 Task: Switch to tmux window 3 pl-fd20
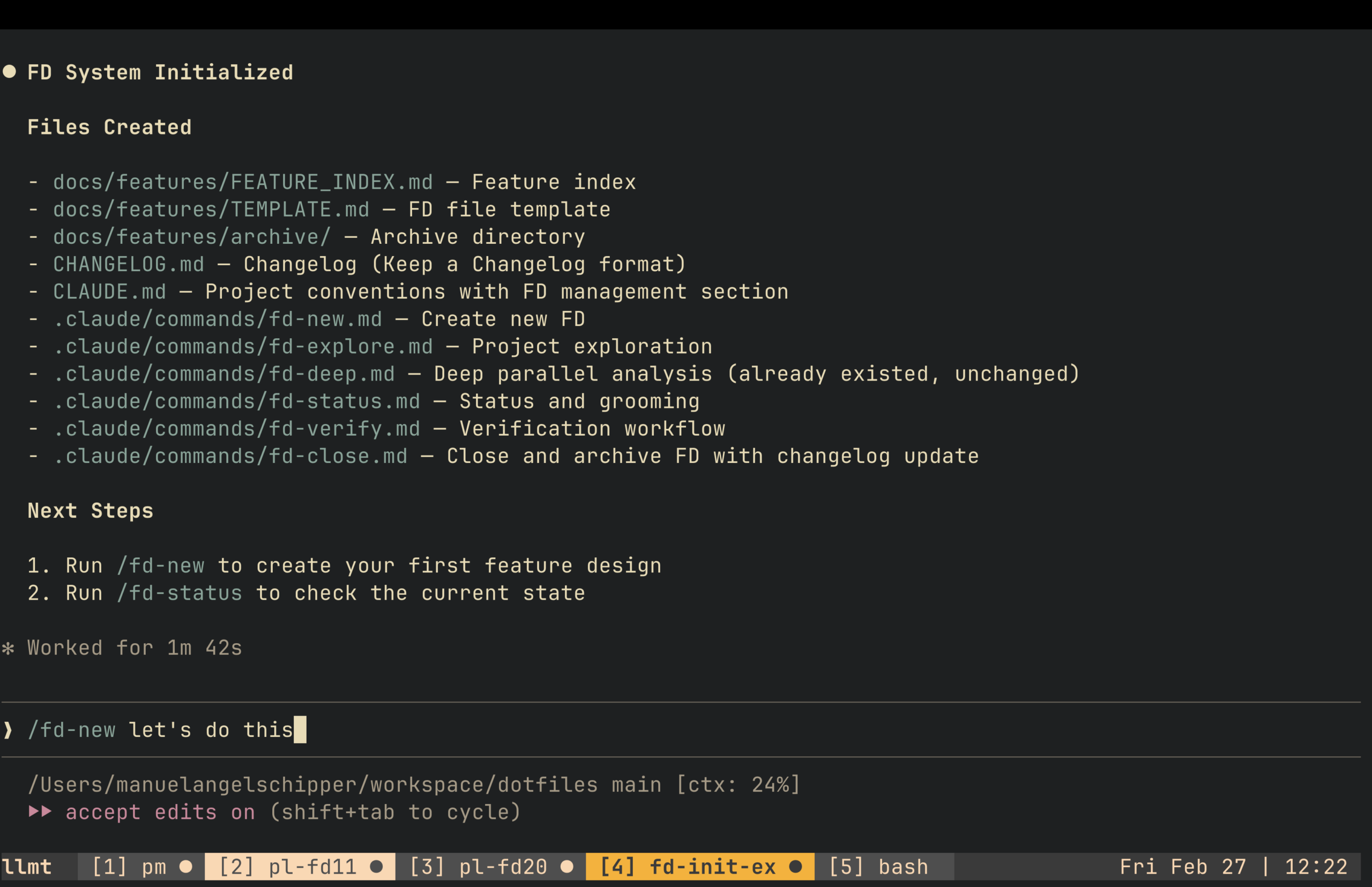(478, 867)
